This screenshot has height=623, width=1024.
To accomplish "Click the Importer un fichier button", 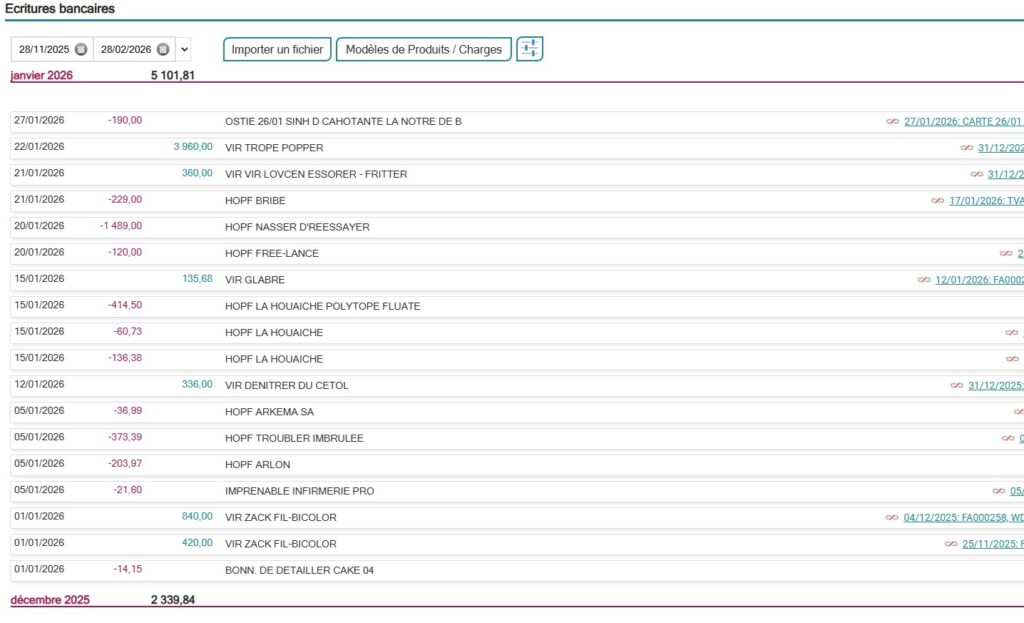I will [277, 49].
